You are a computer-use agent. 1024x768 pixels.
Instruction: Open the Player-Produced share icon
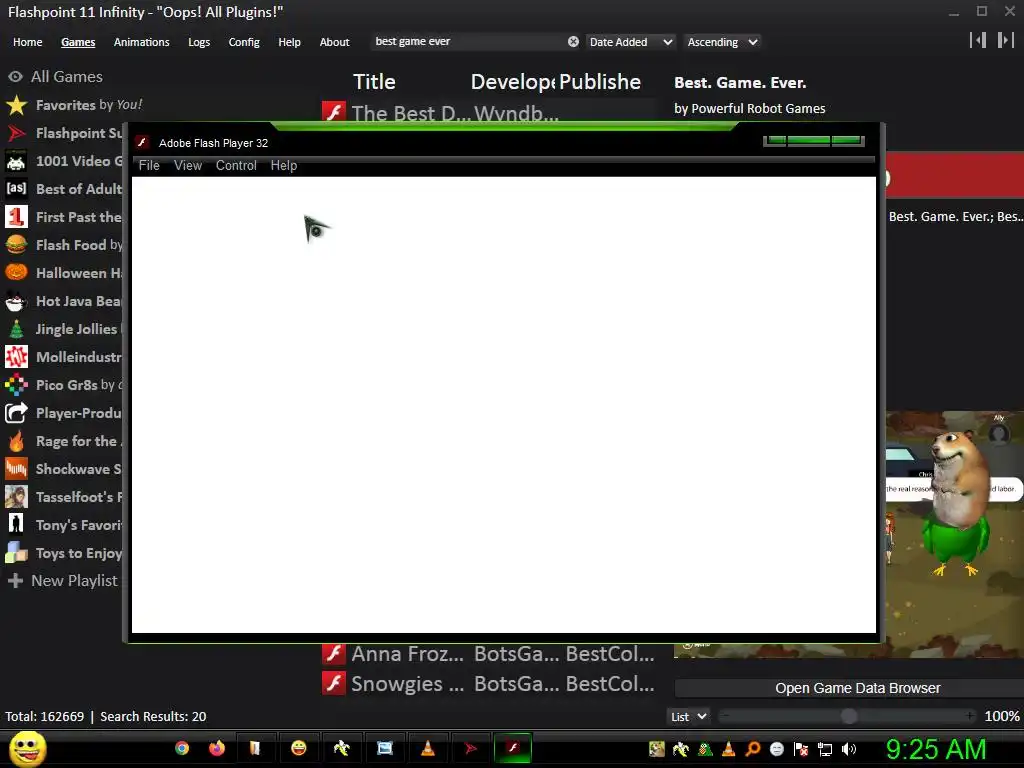(16, 413)
